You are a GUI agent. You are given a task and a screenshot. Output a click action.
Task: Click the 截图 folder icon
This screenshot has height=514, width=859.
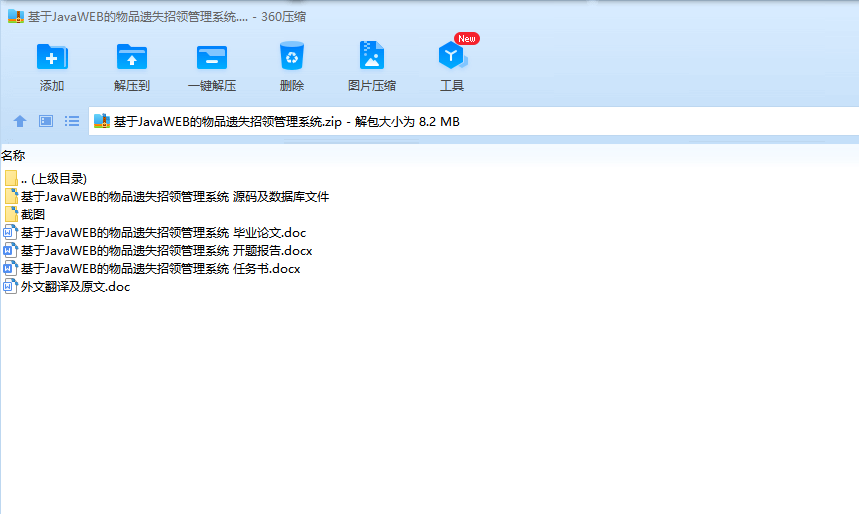[11, 214]
